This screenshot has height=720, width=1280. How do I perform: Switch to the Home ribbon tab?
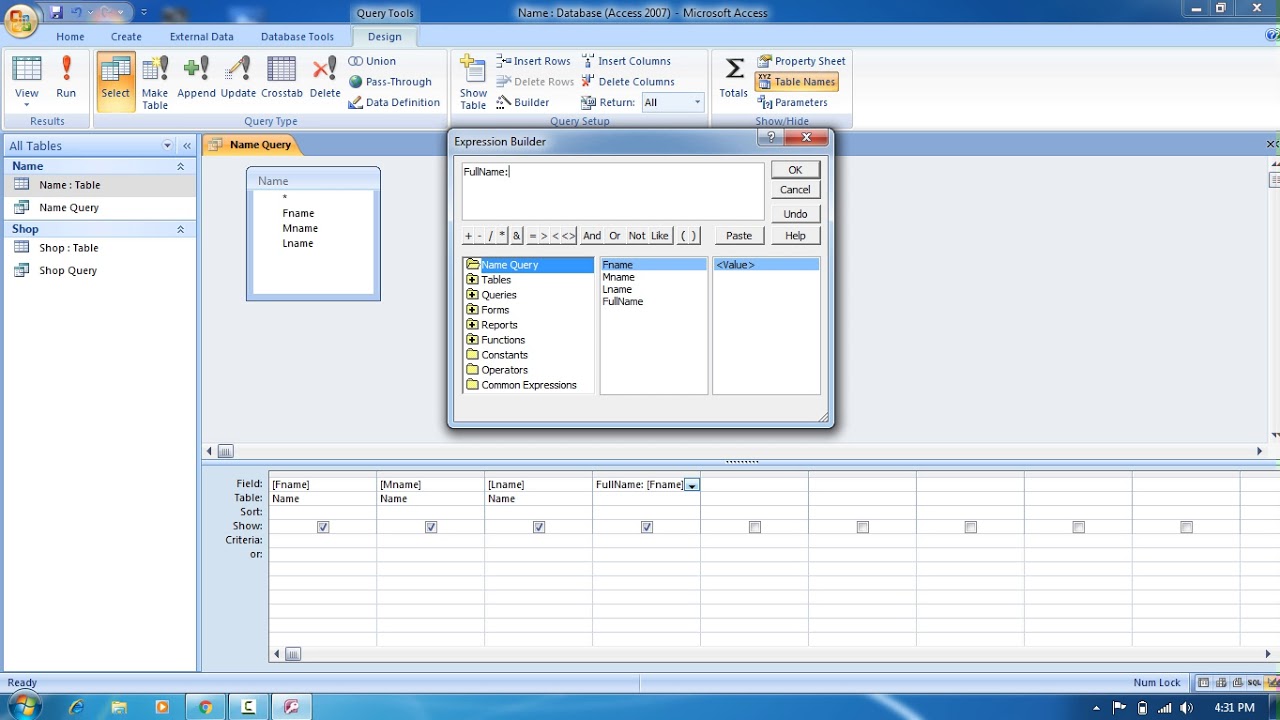tap(70, 37)
